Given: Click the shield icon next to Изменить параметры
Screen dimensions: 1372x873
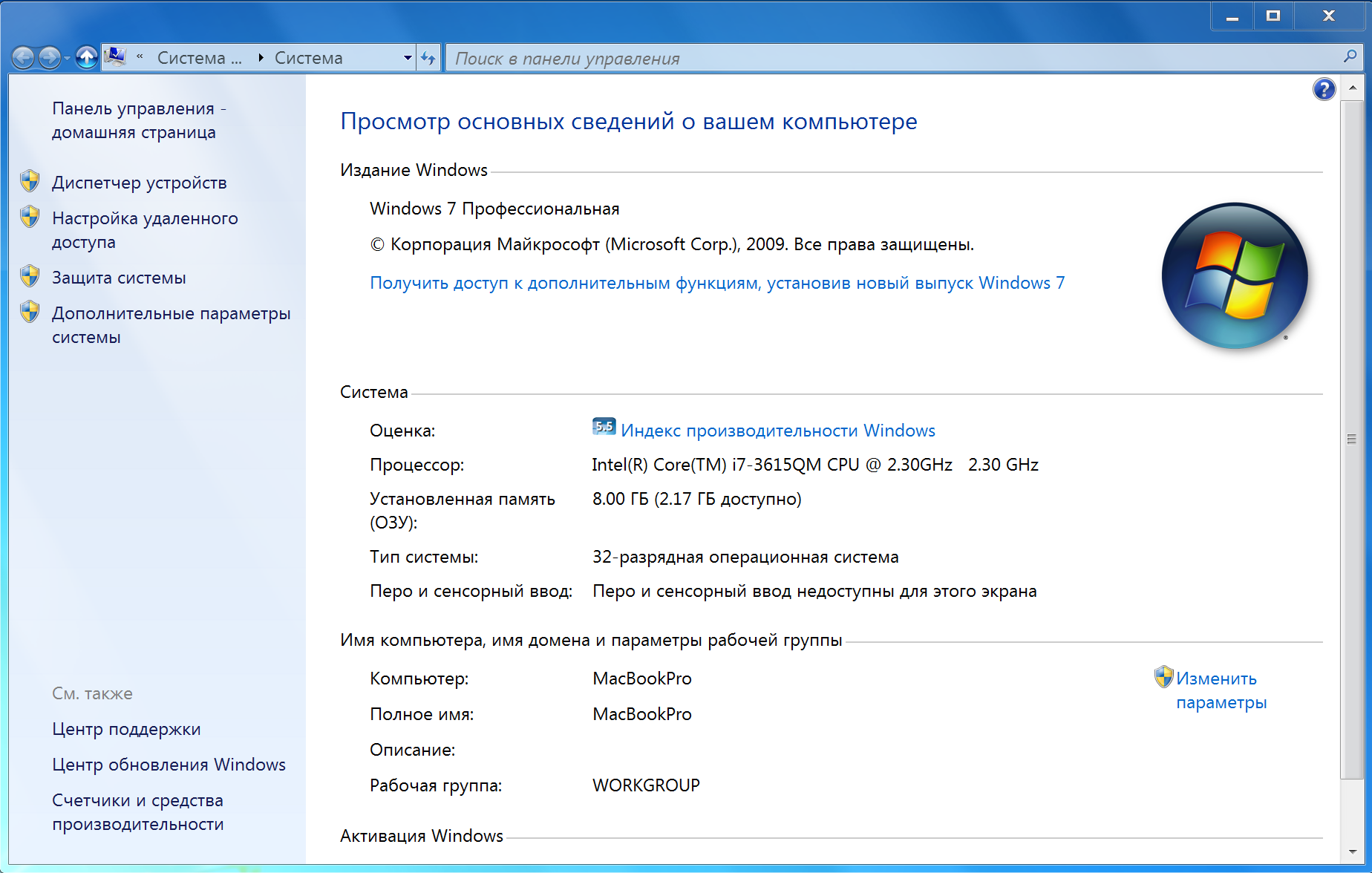Looking at the screenshot, I should point(1163,676).
